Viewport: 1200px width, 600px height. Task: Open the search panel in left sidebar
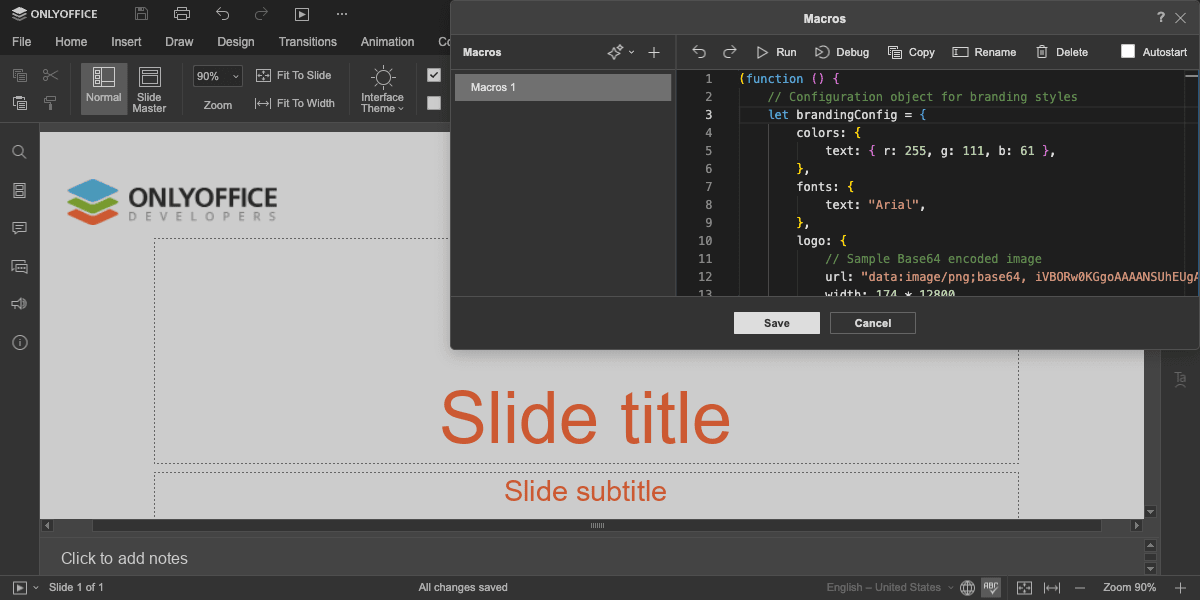point(19,152)
